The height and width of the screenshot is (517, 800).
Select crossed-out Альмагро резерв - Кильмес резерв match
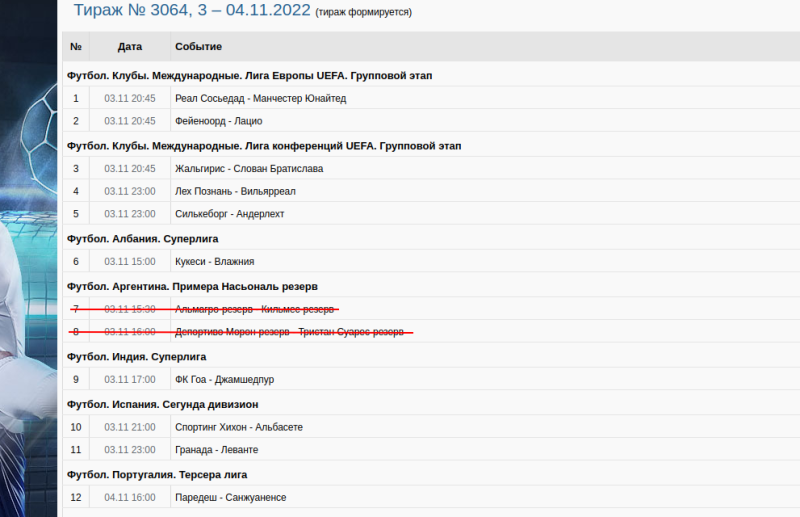click(254, 309)
